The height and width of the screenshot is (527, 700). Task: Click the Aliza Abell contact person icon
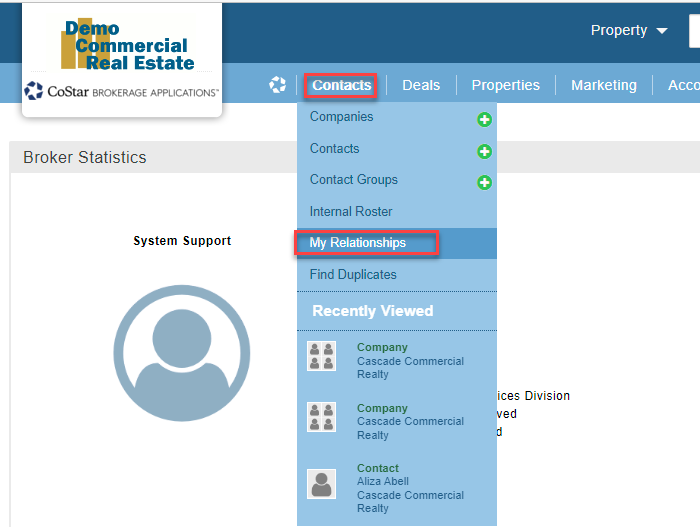321,484
